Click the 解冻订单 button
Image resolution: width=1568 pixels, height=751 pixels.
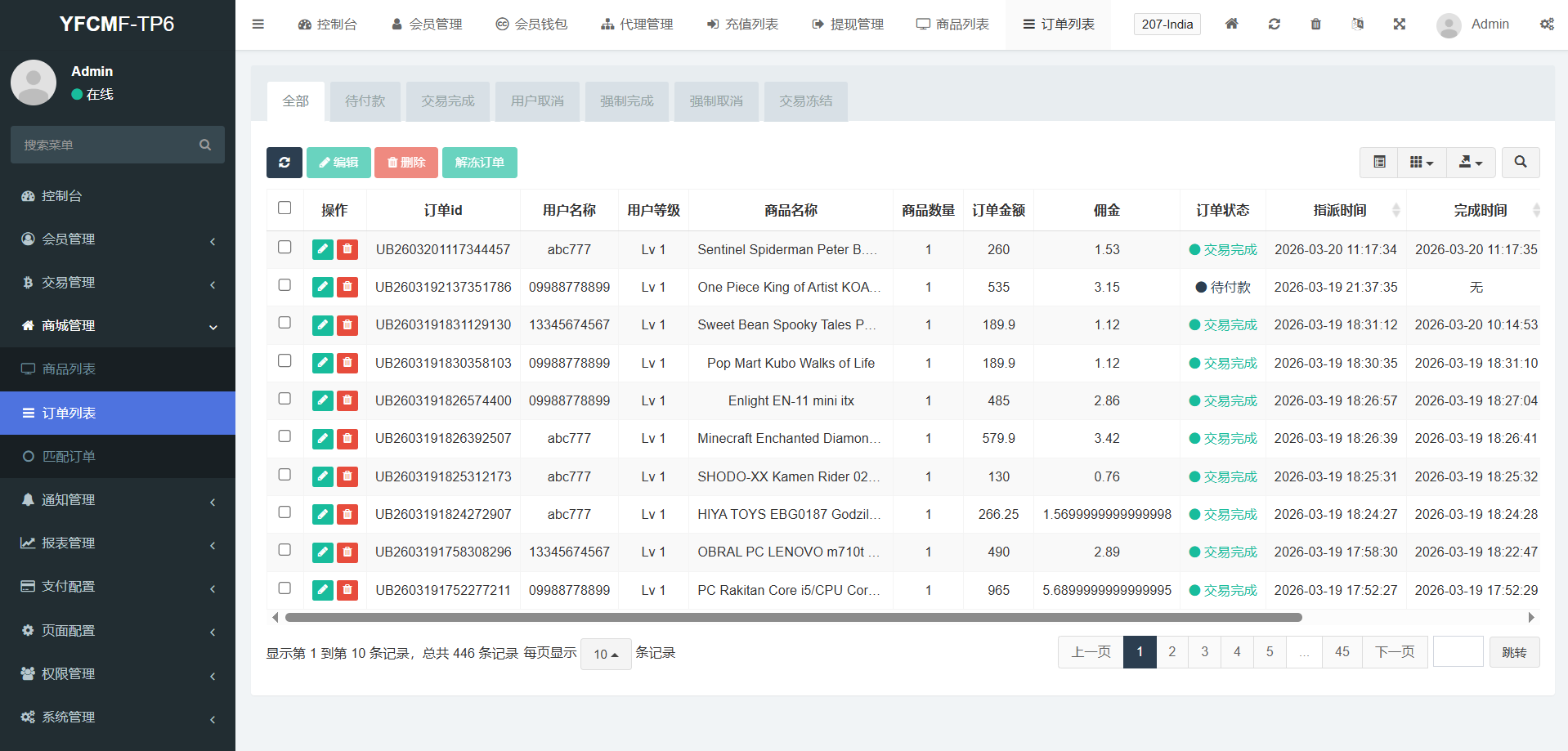click(x=479, y=163)
